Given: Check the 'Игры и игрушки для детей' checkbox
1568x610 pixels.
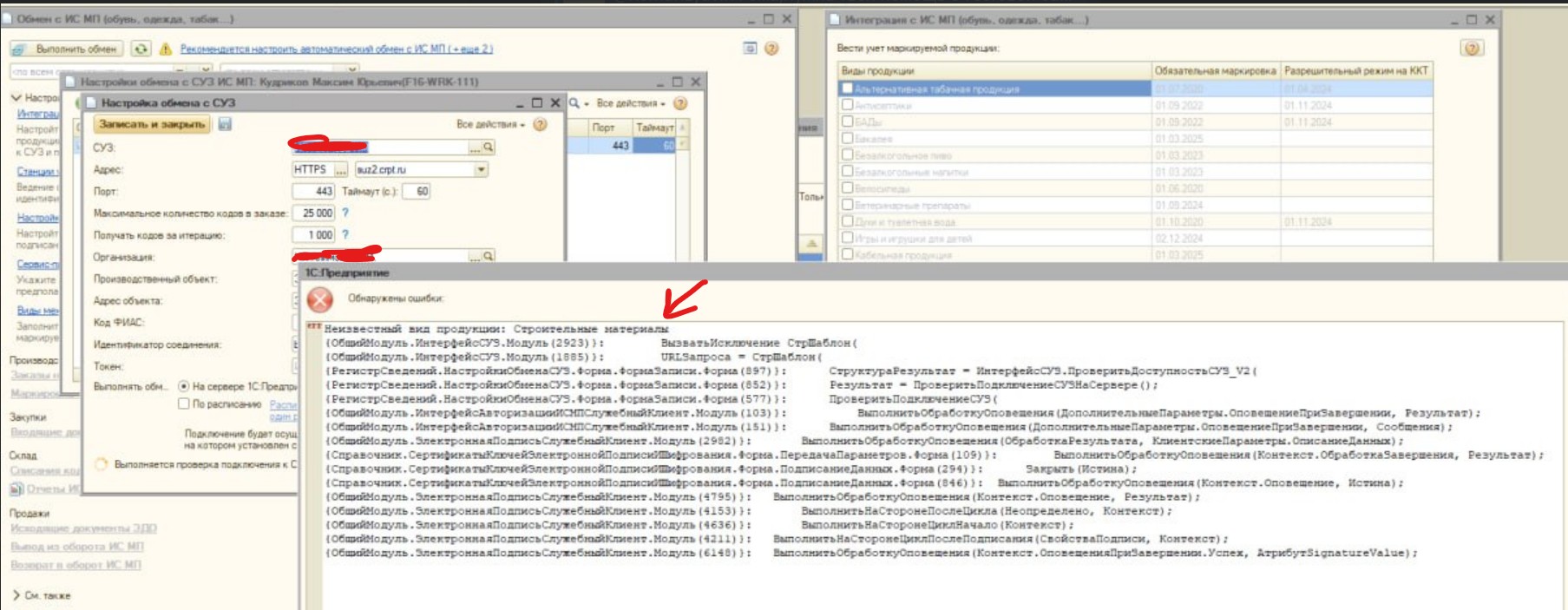Looking at the screenshot, I should pos(847,238).
